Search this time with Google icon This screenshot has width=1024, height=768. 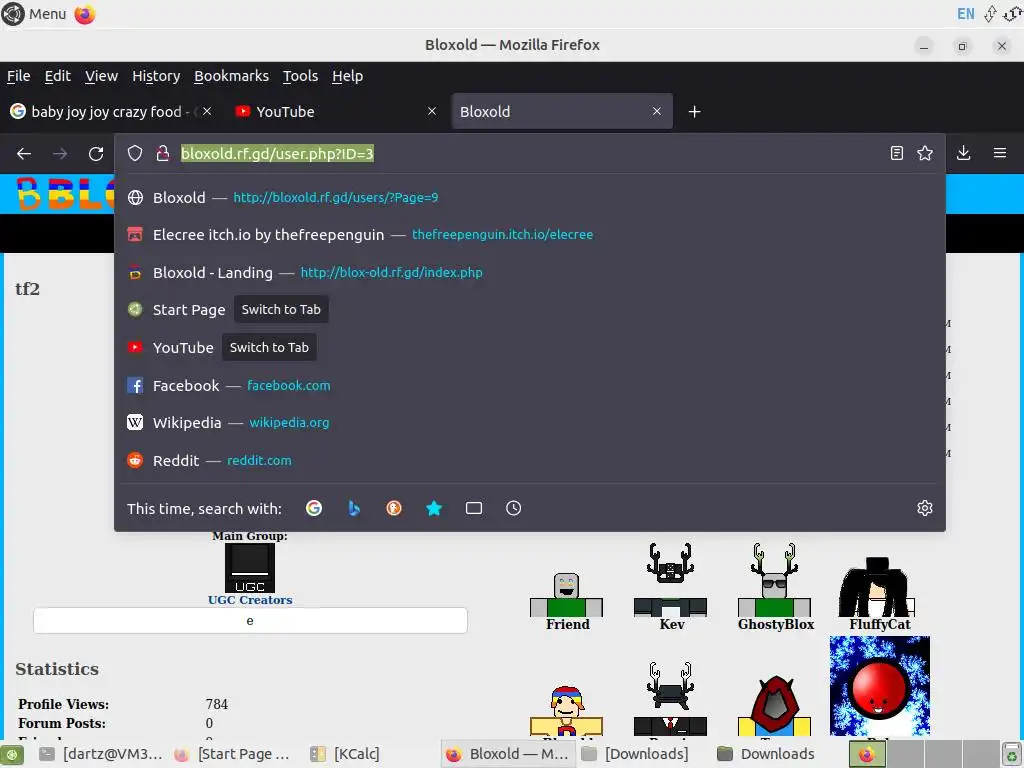[314, 508]
